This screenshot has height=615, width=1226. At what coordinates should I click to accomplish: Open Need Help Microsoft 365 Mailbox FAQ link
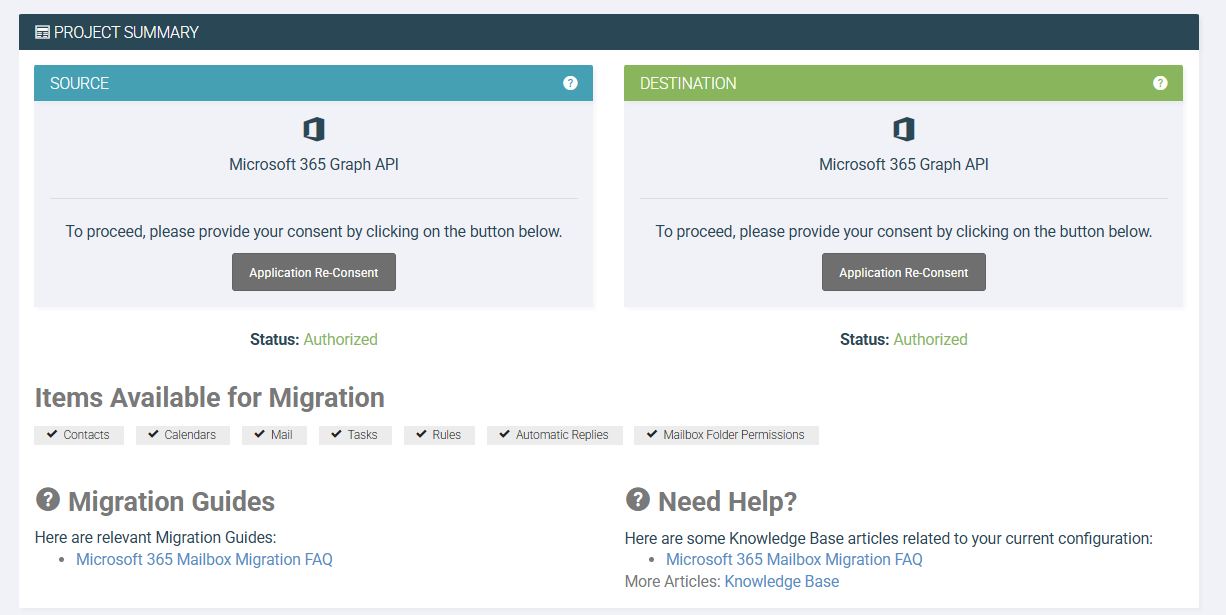tap(794, 560)
